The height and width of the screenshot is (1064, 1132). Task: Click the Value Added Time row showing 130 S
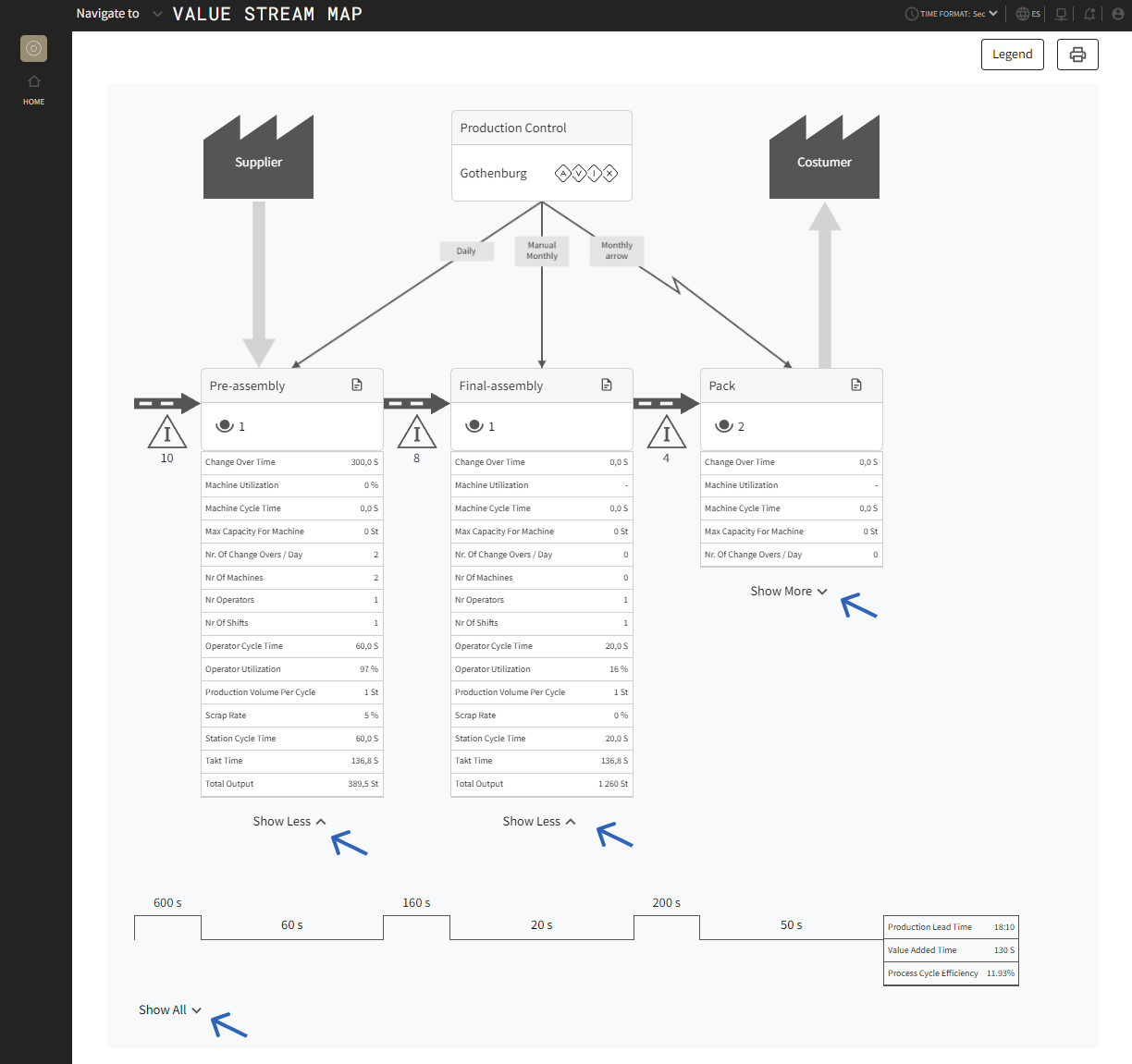tap(950, 949)
